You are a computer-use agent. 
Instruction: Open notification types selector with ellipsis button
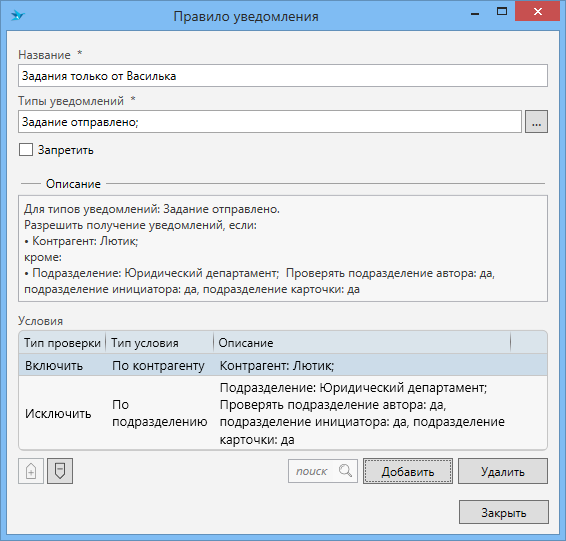(536, 122)
